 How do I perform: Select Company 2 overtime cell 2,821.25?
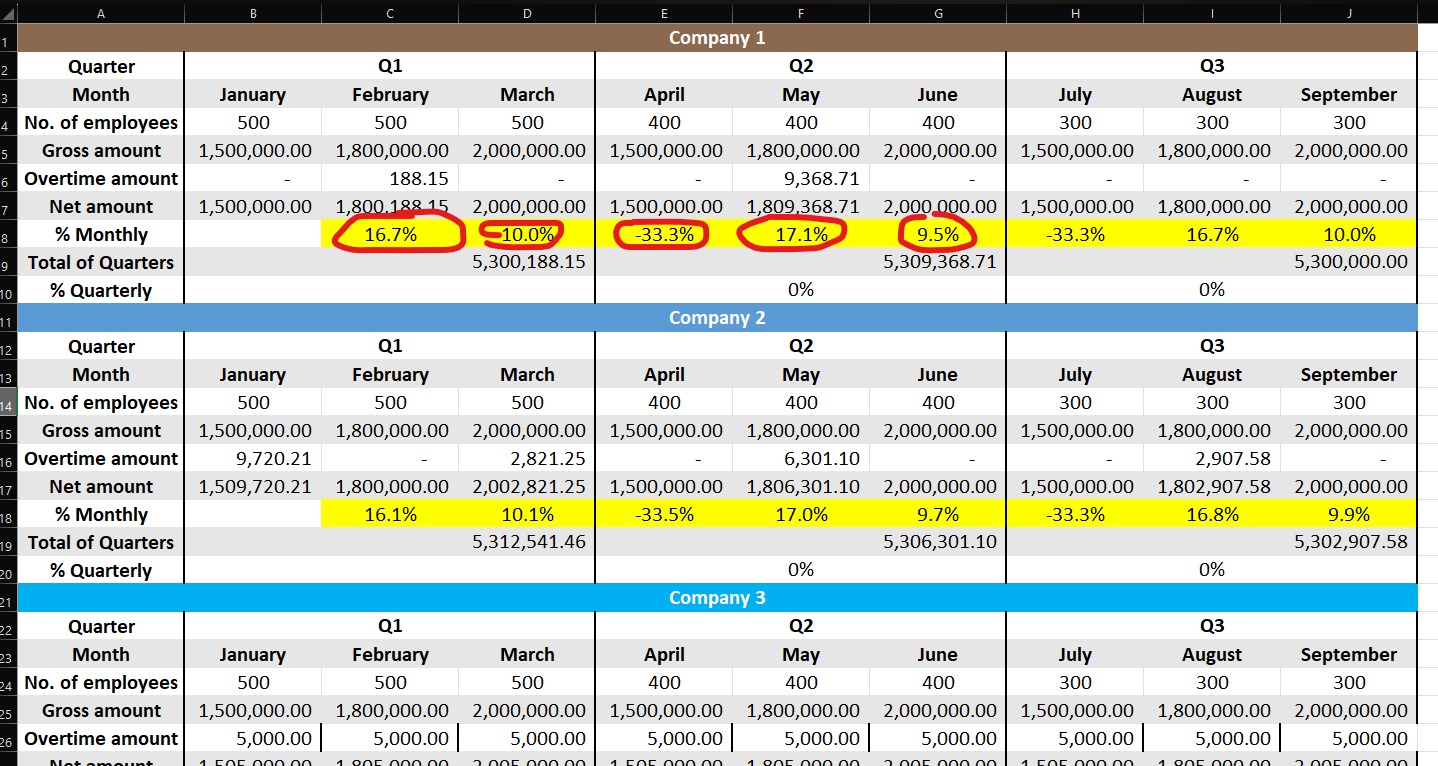(527, 459)
